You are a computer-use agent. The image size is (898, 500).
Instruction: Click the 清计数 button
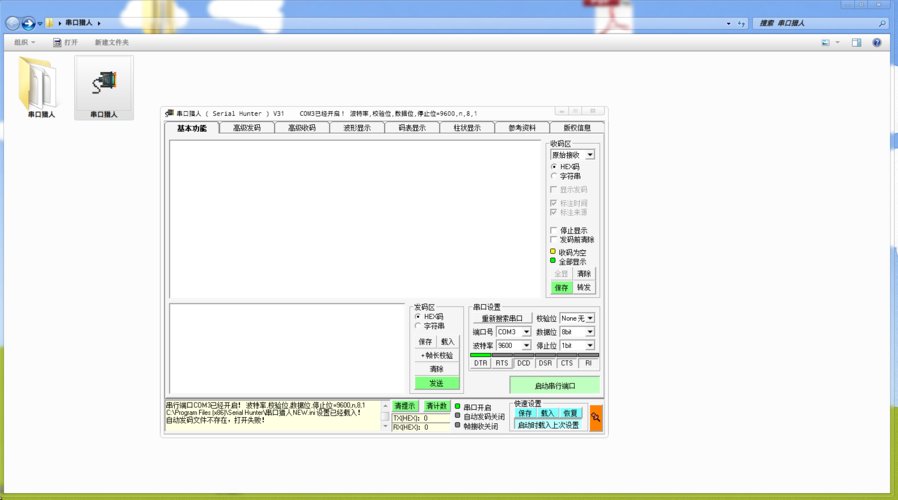click(436, 405)
